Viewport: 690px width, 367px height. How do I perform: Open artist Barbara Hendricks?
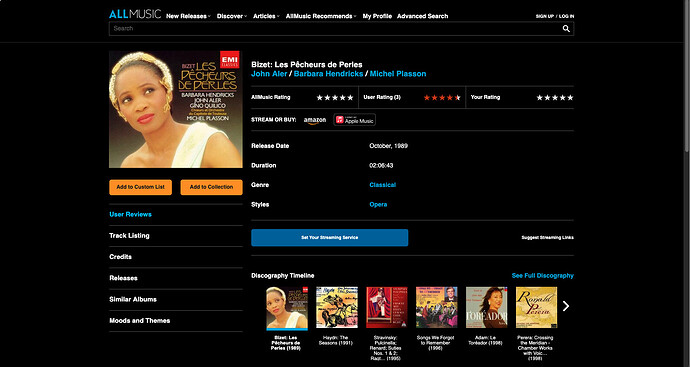coord(328,74)
